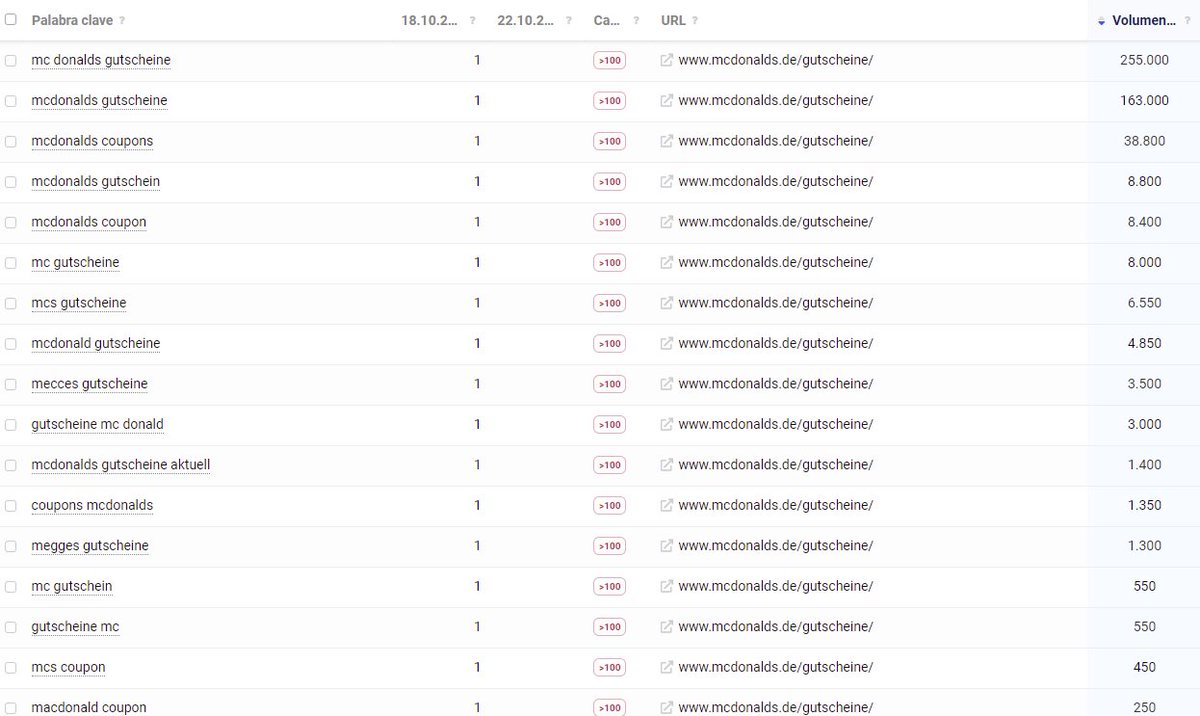Image resolution: width=1200 pixels, height=716 pixels.
Task: Open external link icon for 'mcdonalds coupon' row
Action: (x=667, y=222)
